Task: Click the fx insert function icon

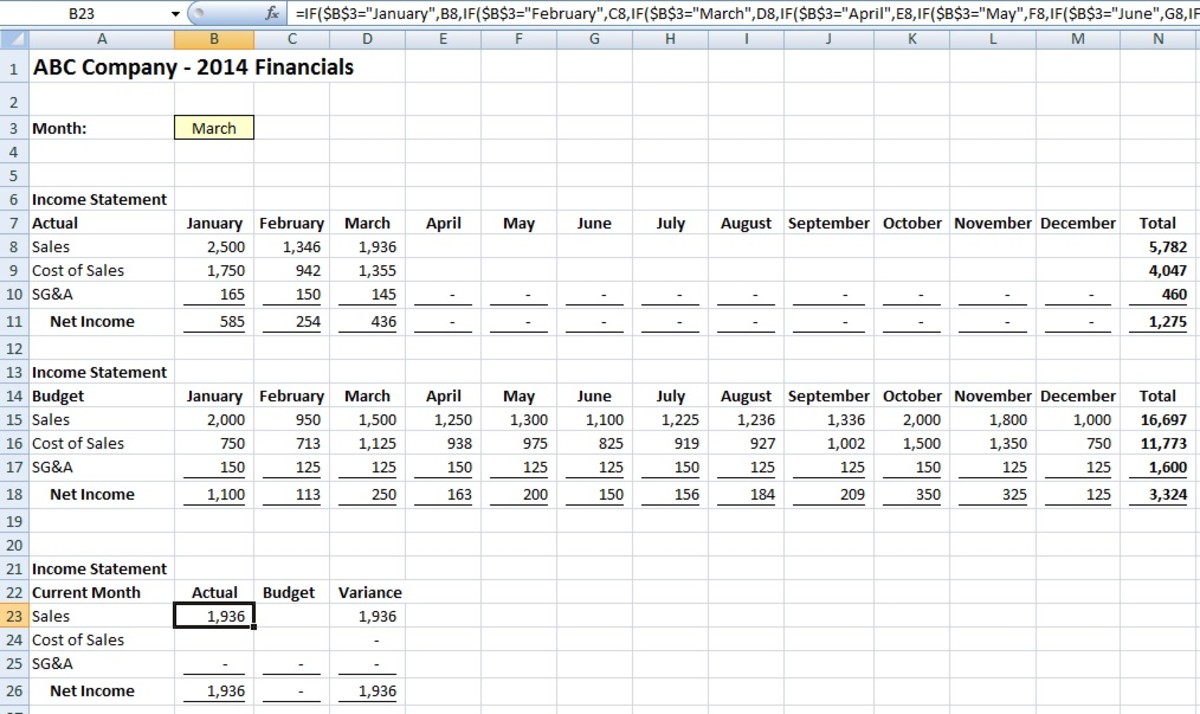Action: pos(271,14)
